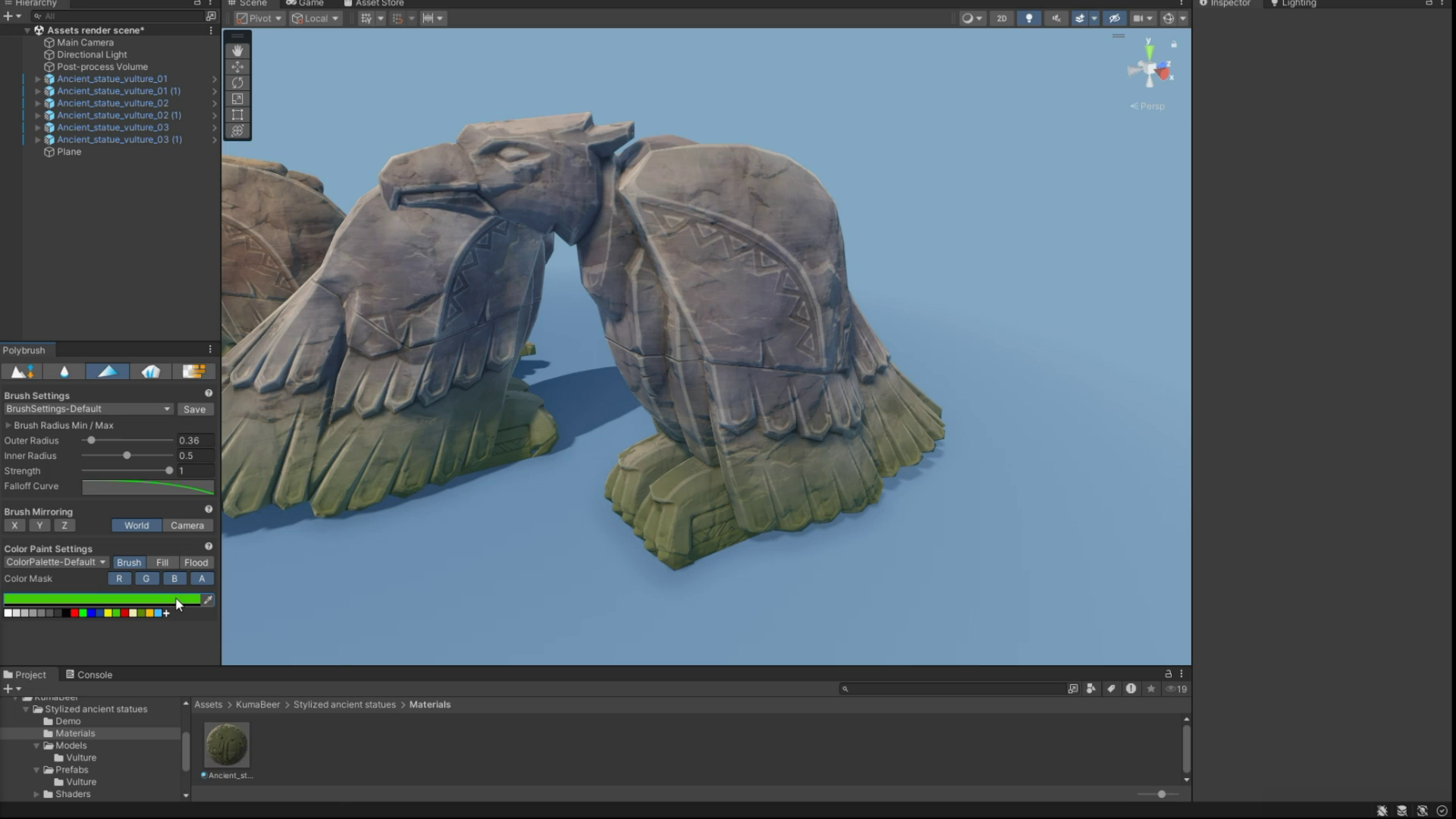Select the Project tab
The height and width of the screenshot is (819, 1456).
click(24, 674)
